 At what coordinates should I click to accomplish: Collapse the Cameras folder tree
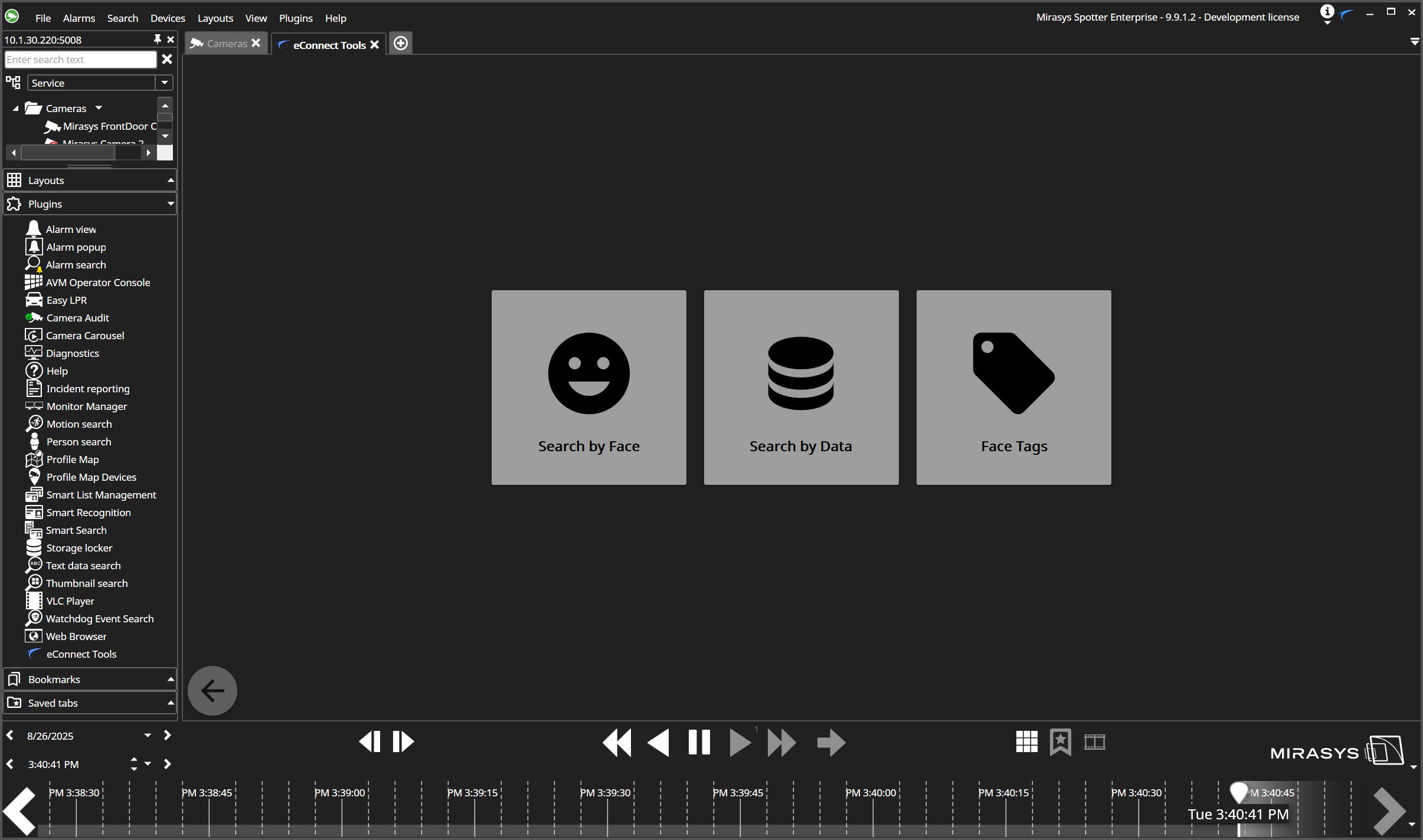tap(16, 109)
